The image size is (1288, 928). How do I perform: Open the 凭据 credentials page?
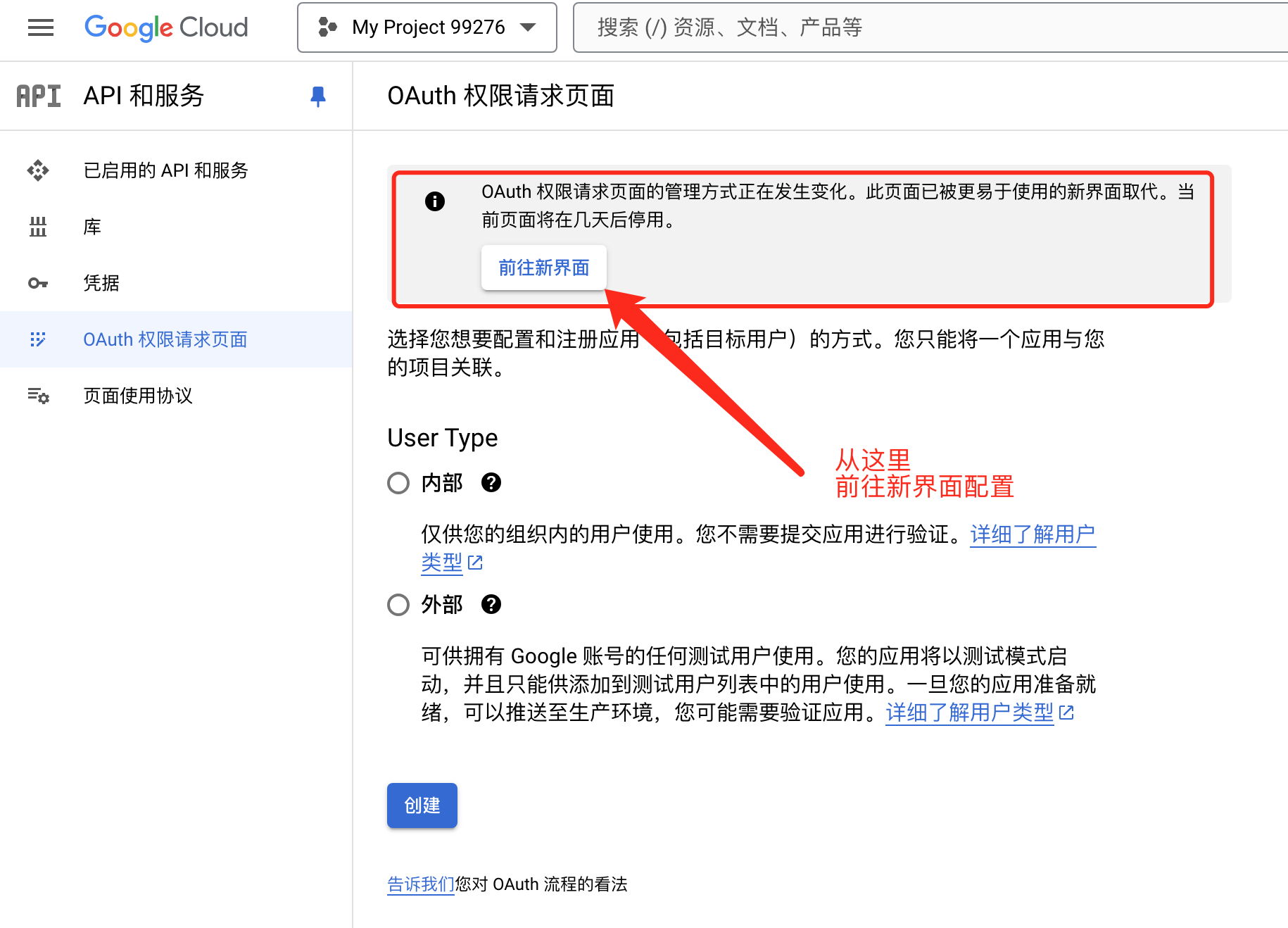(176, 283)
